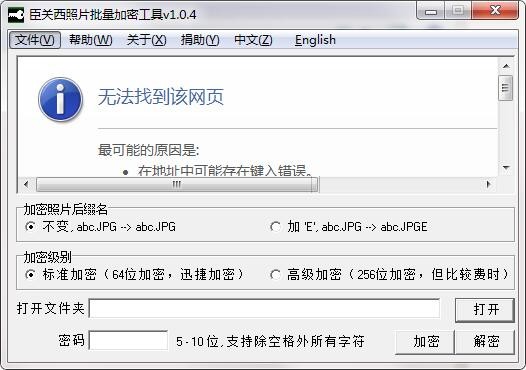The image size is (526, 370).
Task: Open the 文件(V) menu
Action: [x=35, y=40]
